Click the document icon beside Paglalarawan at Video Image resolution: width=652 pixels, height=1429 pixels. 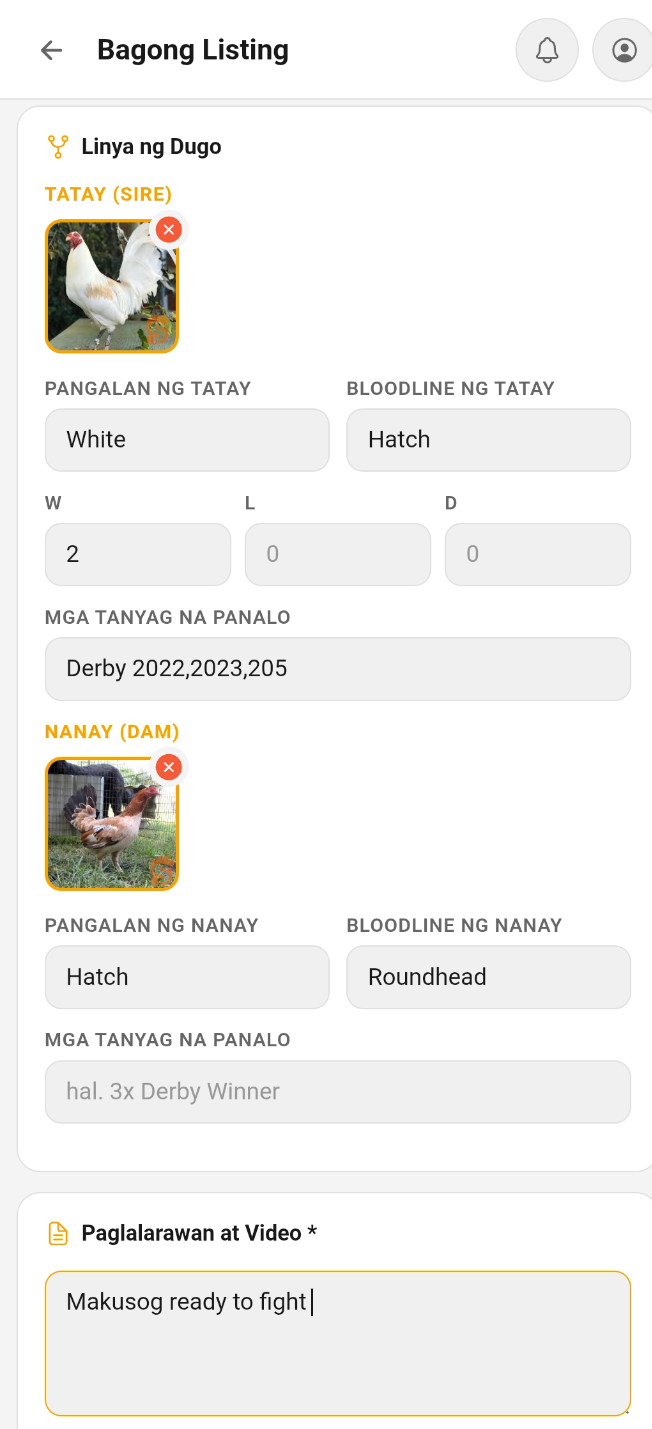point(57,1233)
